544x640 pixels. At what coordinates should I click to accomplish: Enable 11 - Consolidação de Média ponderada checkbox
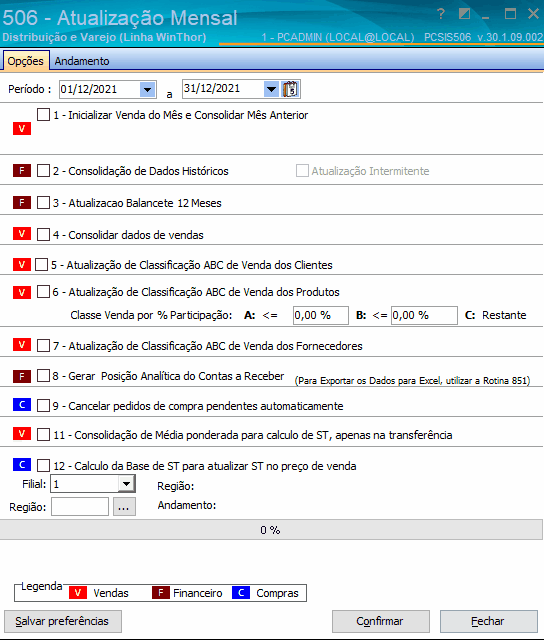pyautogui.click(x=43, y=435)
